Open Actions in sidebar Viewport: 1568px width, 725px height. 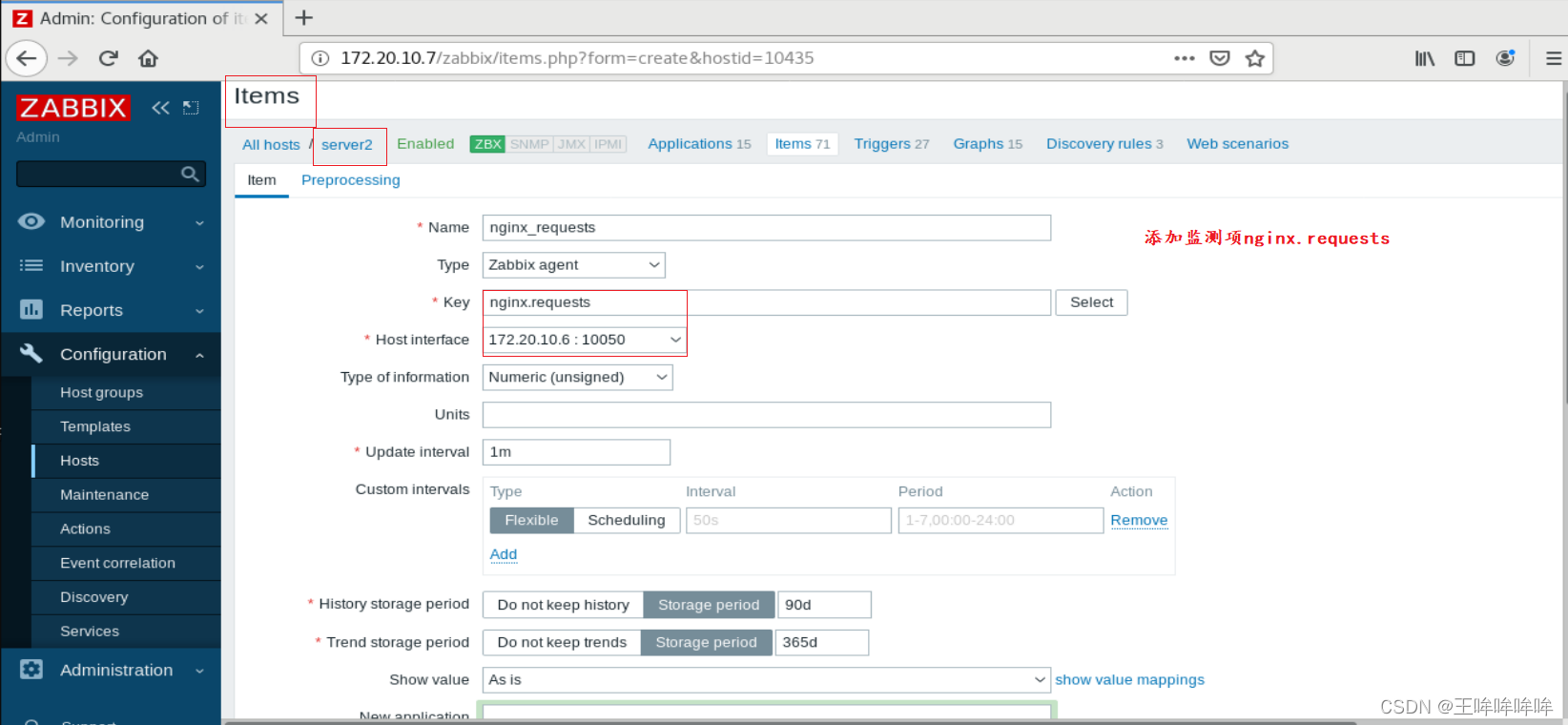point(85,528)
